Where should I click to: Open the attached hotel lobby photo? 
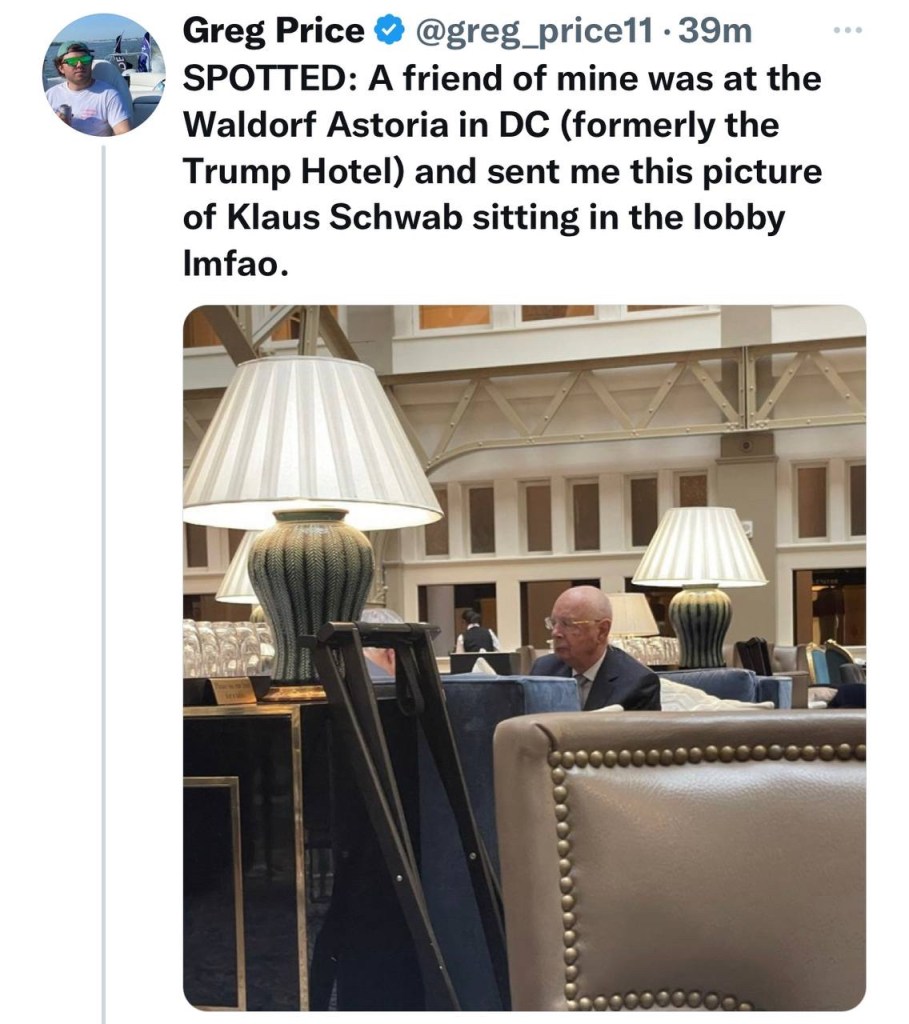pos(524,658)
